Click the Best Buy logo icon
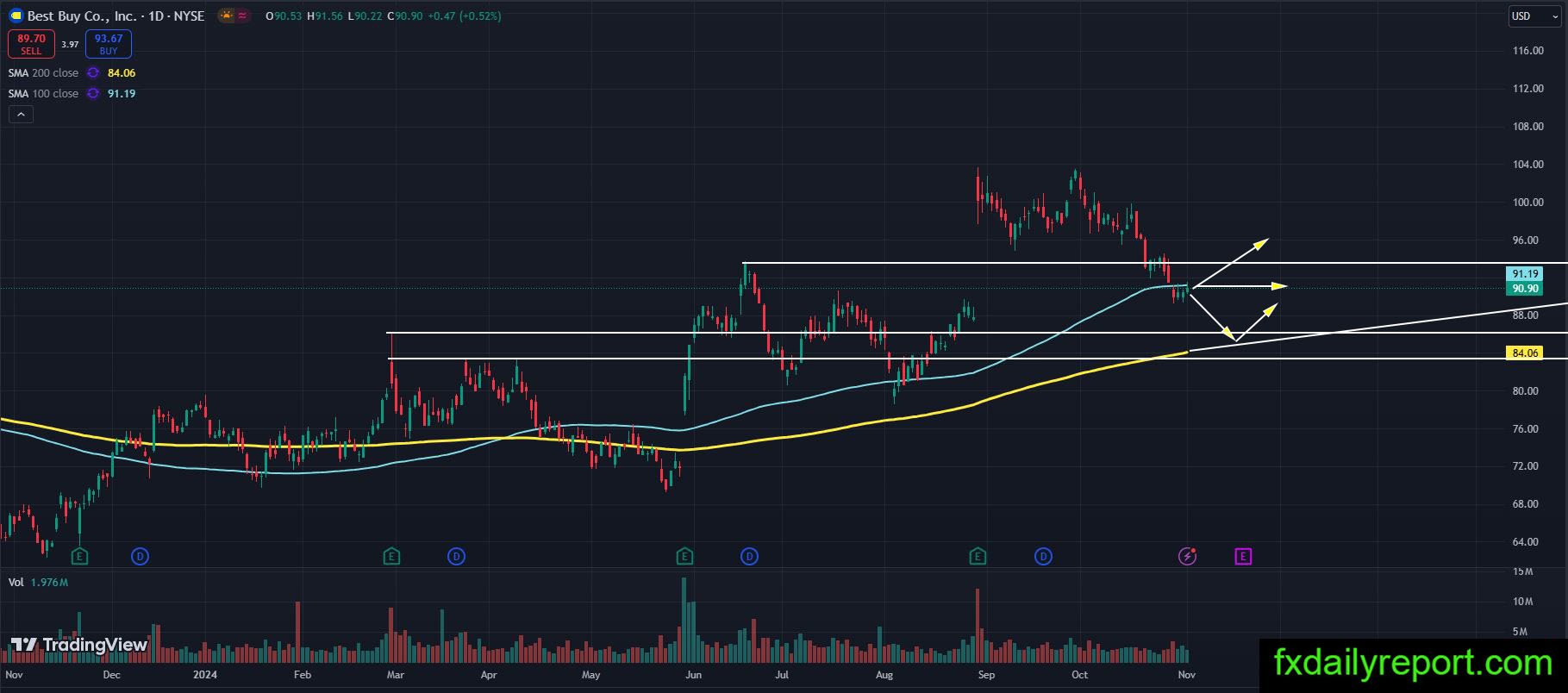1568x693 pixels. coord(16,16)
